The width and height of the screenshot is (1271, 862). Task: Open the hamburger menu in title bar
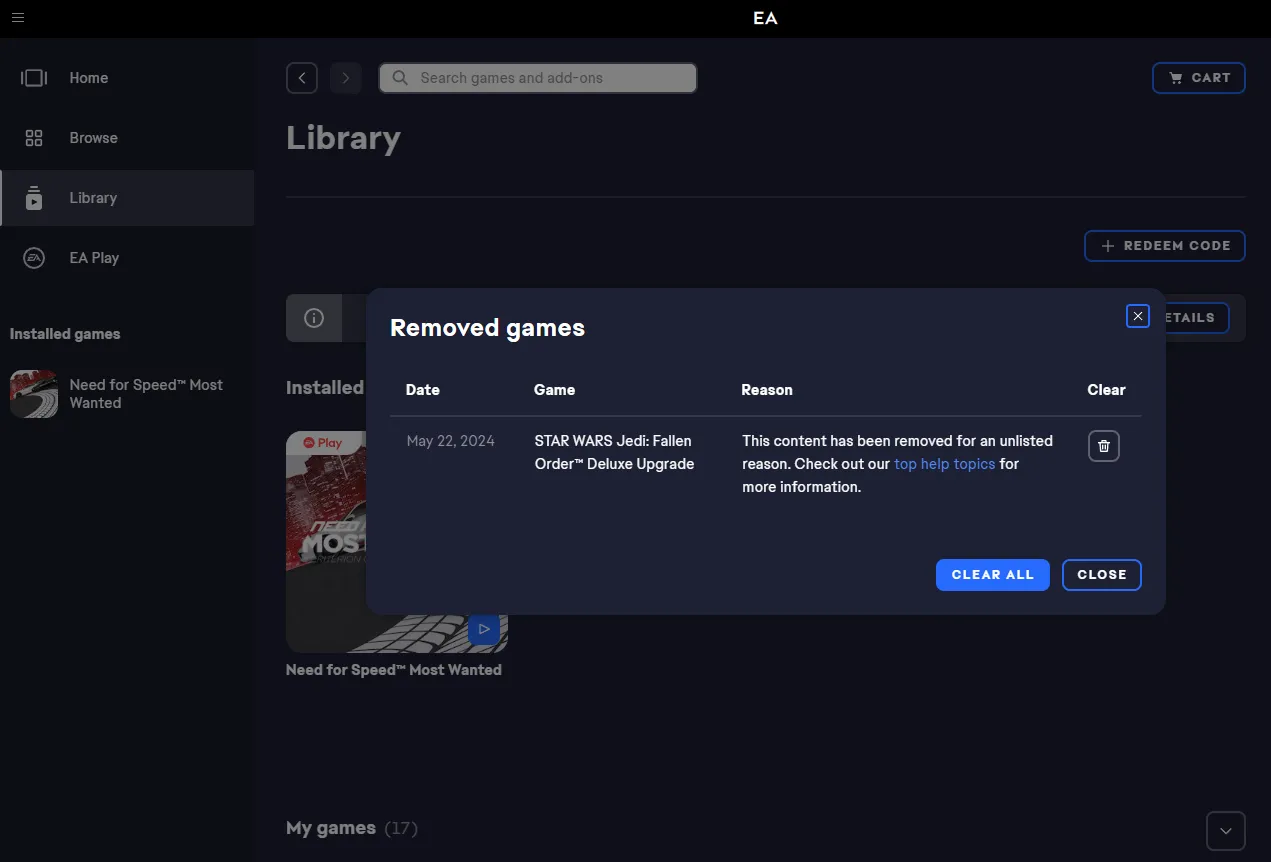click(18, 18)
